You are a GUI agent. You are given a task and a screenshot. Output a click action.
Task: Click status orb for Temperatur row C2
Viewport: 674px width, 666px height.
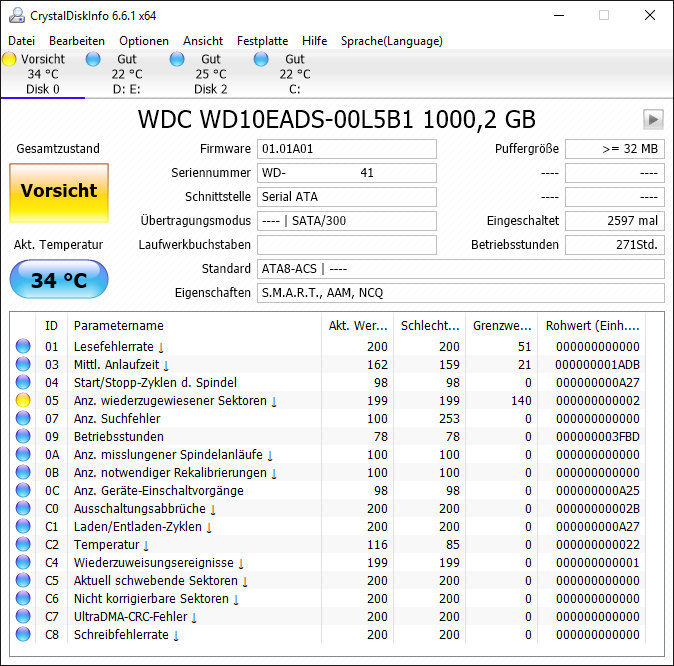tap(23, 545)
